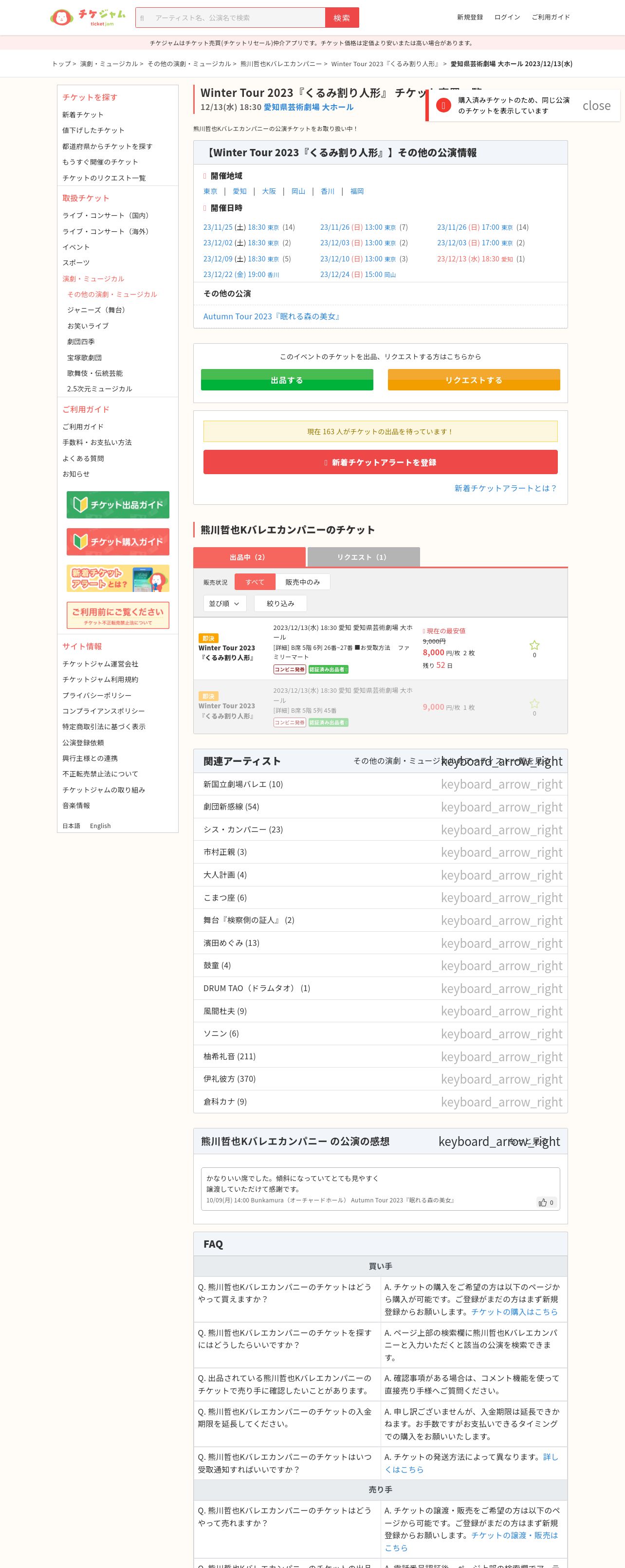Open arrow for 倉科カナ row
625x1568 pixels.
pyautogui.click(x=501, y=1102)
